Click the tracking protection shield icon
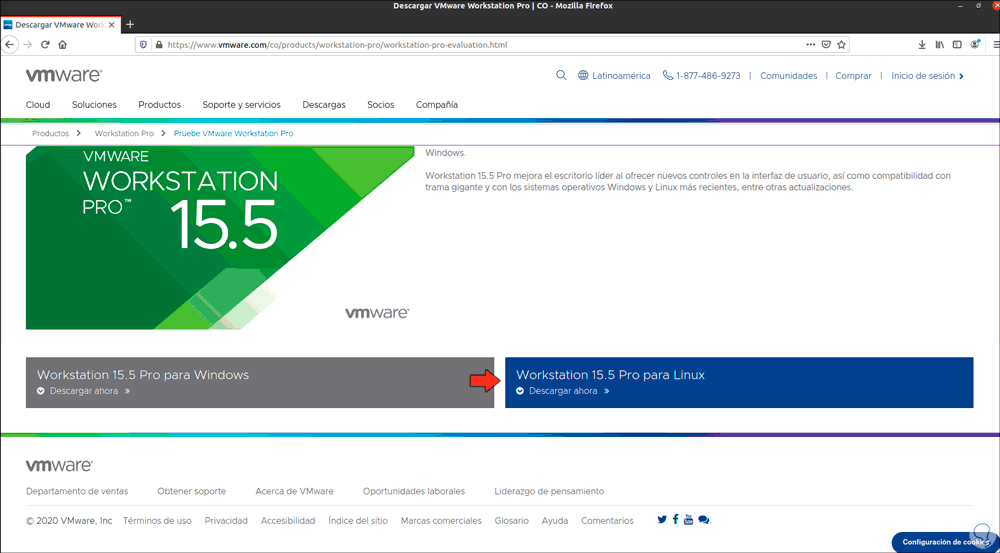 point(143,45)
